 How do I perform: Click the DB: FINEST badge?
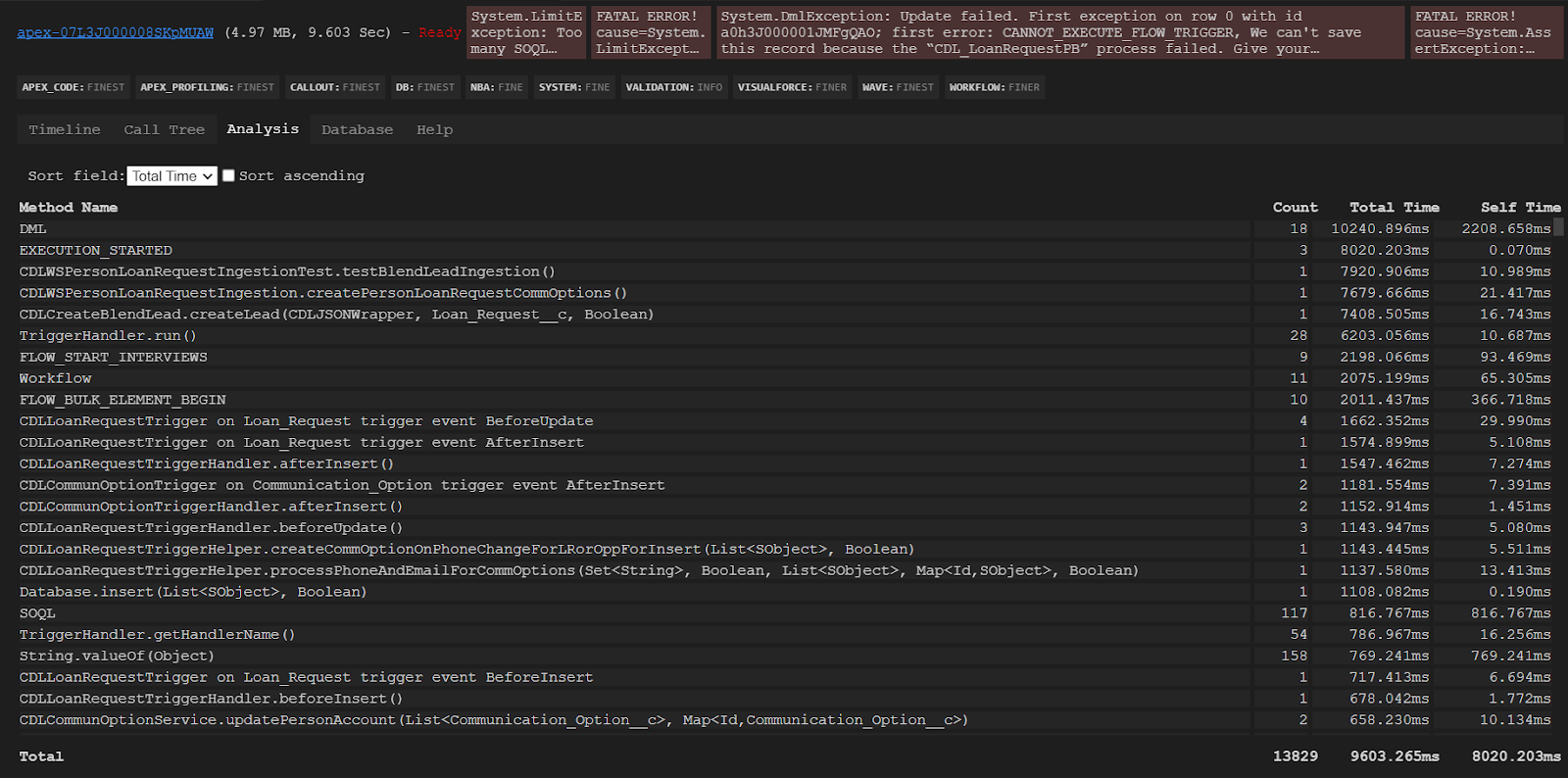point(425,87)
